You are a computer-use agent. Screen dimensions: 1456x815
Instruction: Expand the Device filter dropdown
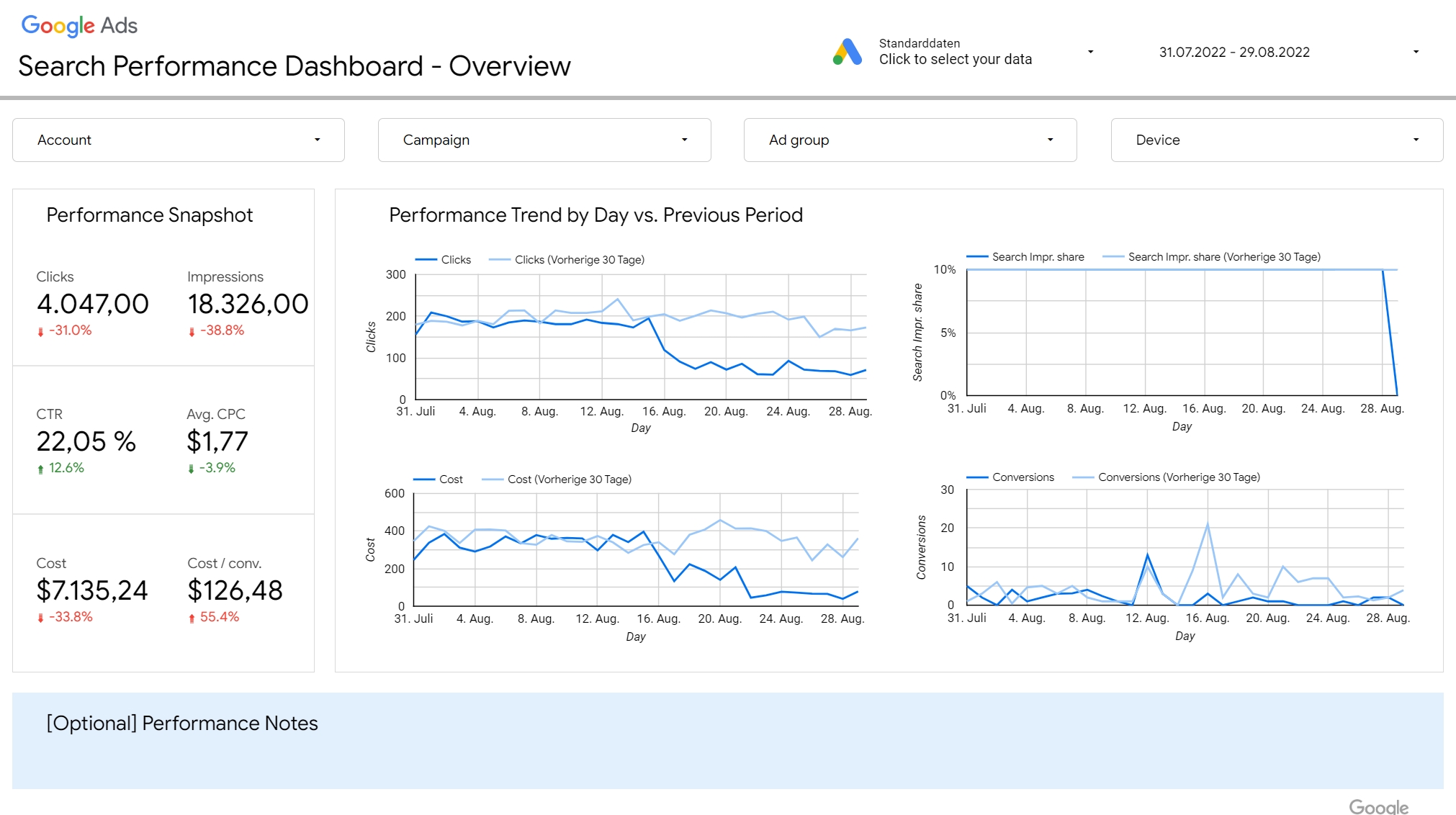pos(1276,140)
